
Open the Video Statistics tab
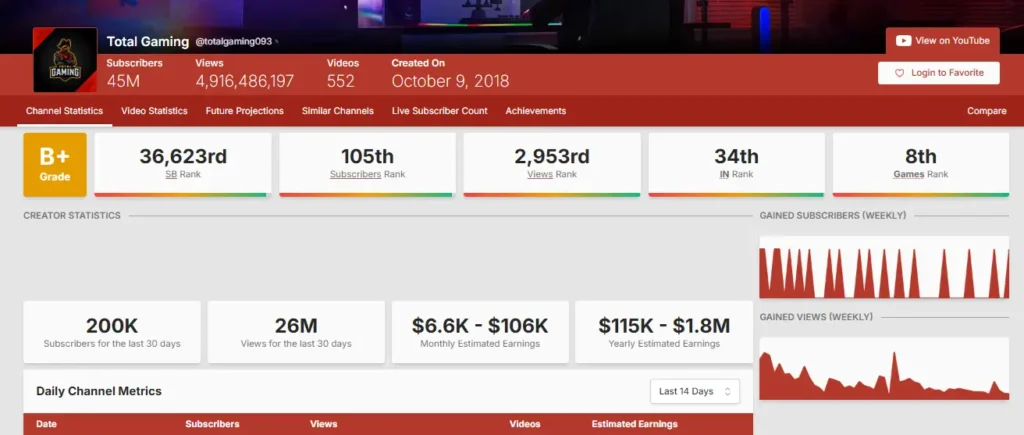(154, 111)
